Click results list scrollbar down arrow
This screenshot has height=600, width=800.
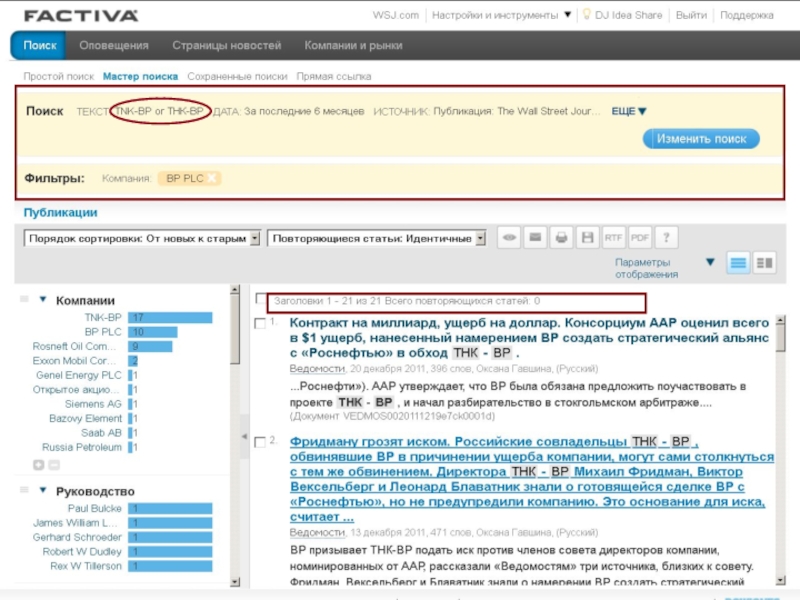coord(780,580)
